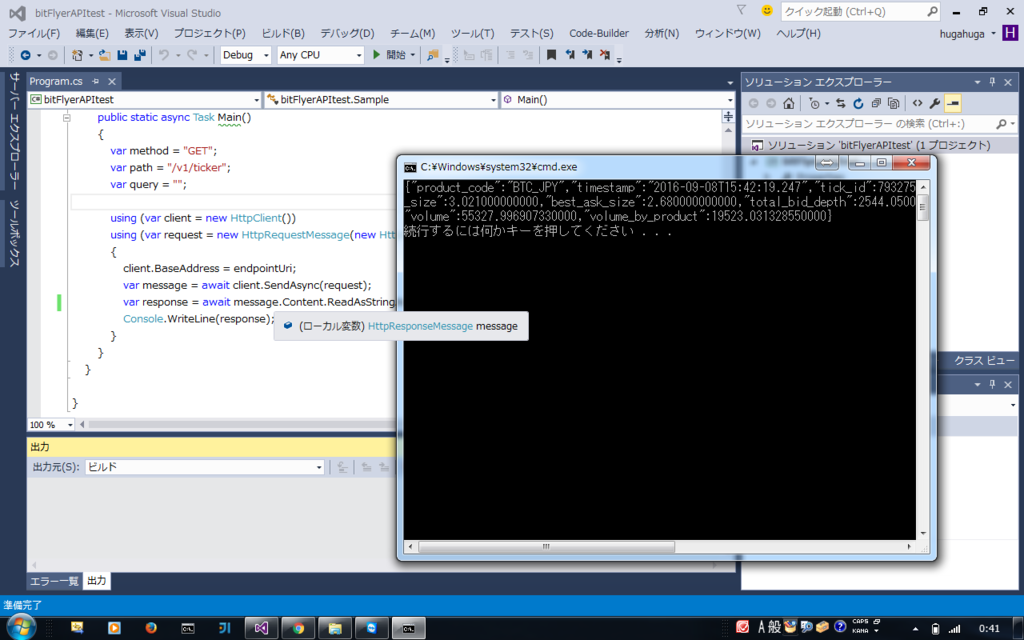Send feedback using the smiley icon
Viewport: 1024px width, 640px height.
tap(767, 10)
